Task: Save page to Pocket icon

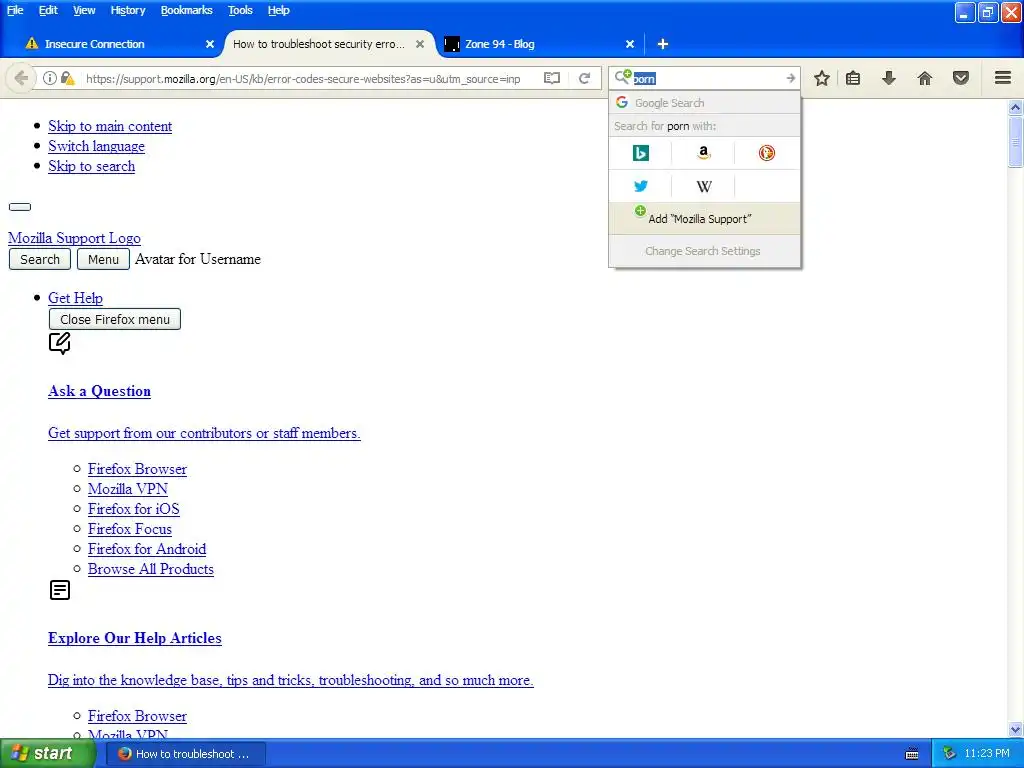Action: (x=961, y=78)
